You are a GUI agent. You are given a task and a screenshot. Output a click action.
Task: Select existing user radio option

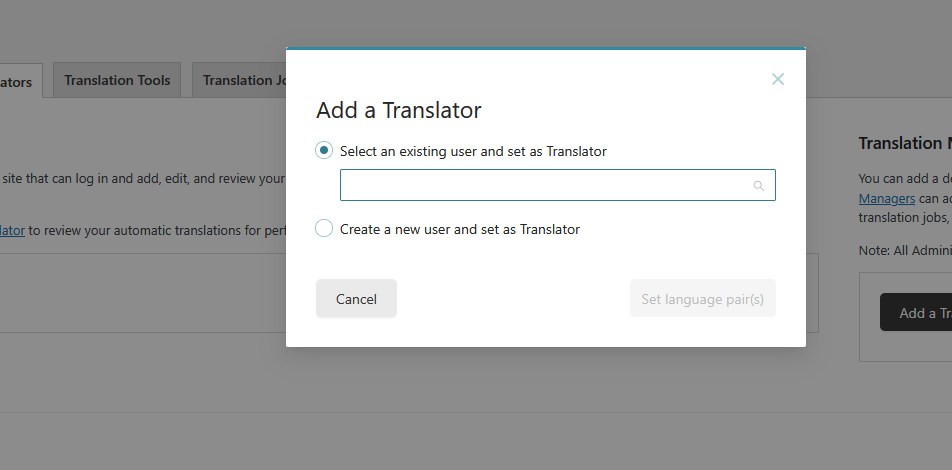click(x=324, y=151)
